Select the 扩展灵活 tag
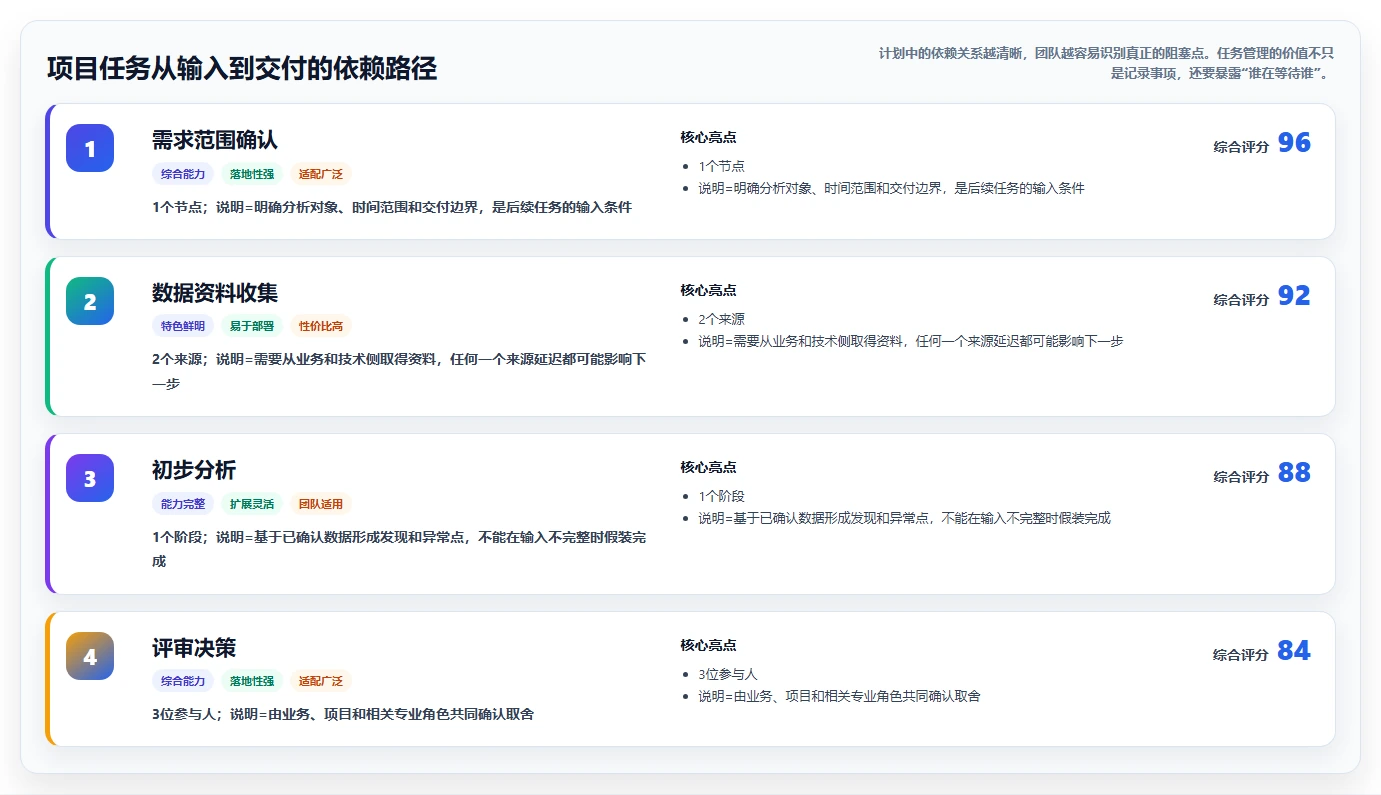Viewport: 1381px width, 795px height. click(252, 504)
